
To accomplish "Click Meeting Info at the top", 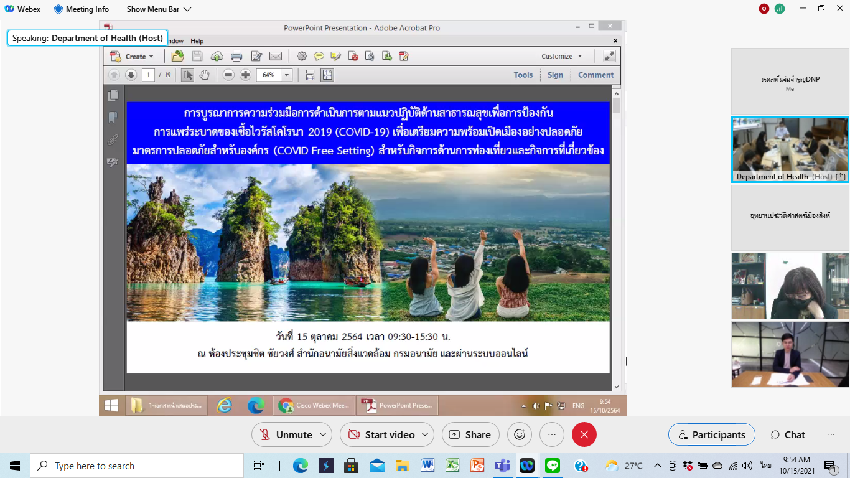I will click(82, 9).
